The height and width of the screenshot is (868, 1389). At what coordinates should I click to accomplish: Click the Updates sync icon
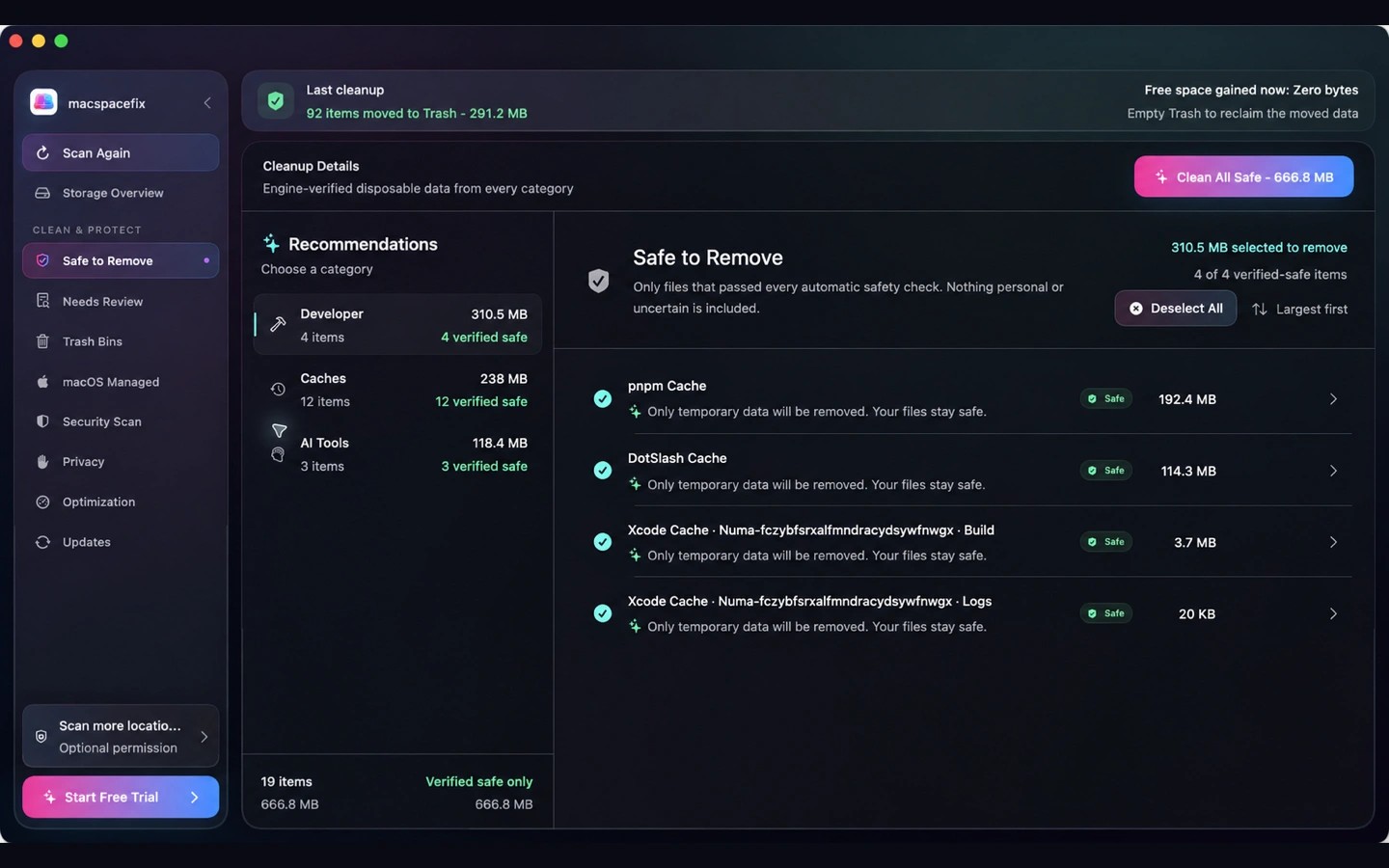click(x=42, y=542)
